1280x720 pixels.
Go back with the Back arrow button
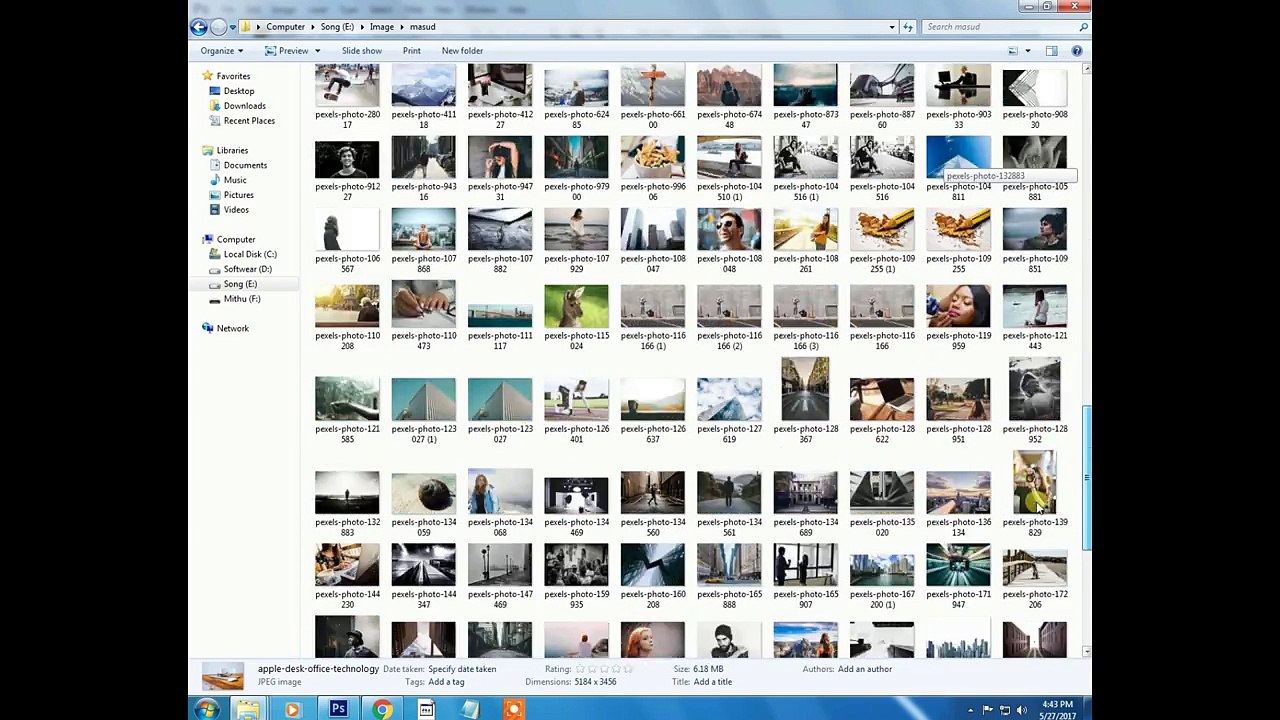(199, 27)
